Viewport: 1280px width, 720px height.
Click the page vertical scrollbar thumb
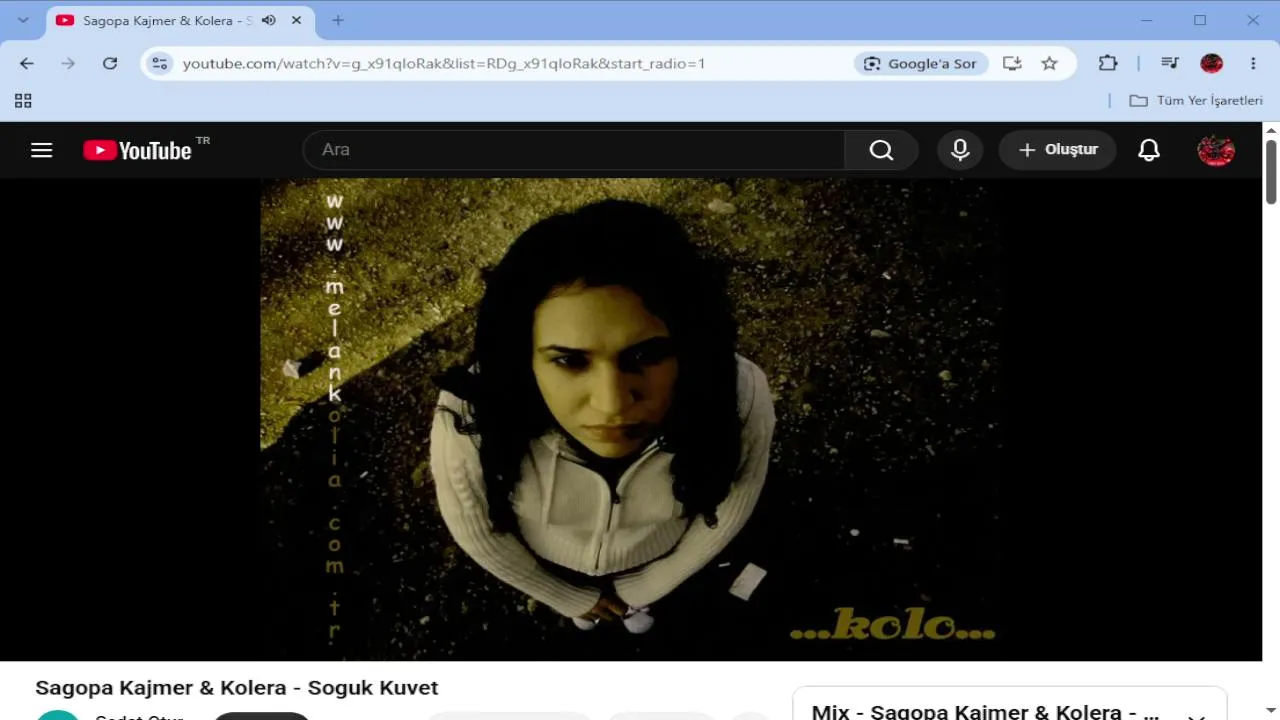point(1271,171)
